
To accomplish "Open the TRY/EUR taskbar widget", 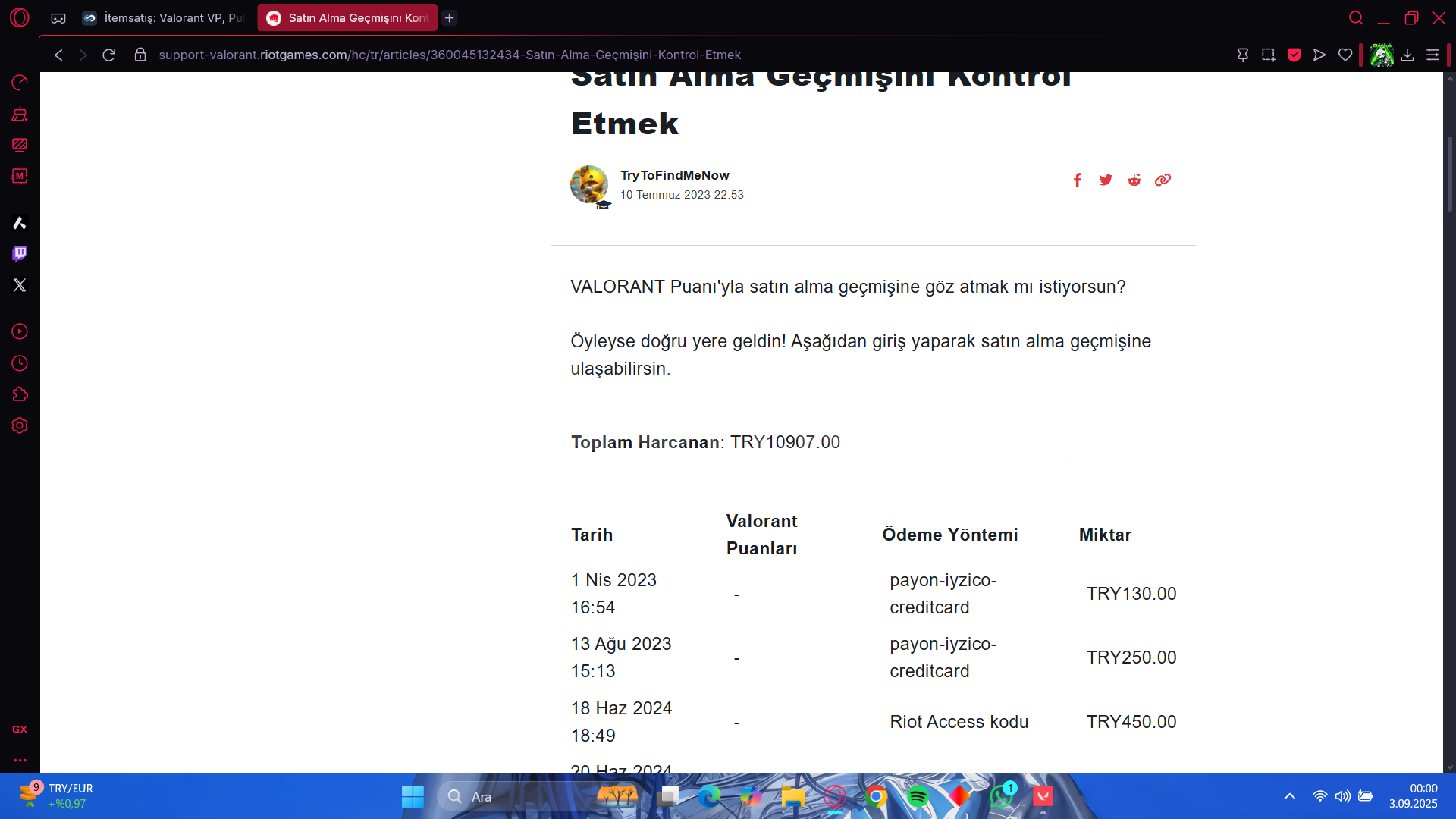I will (56, 795).
